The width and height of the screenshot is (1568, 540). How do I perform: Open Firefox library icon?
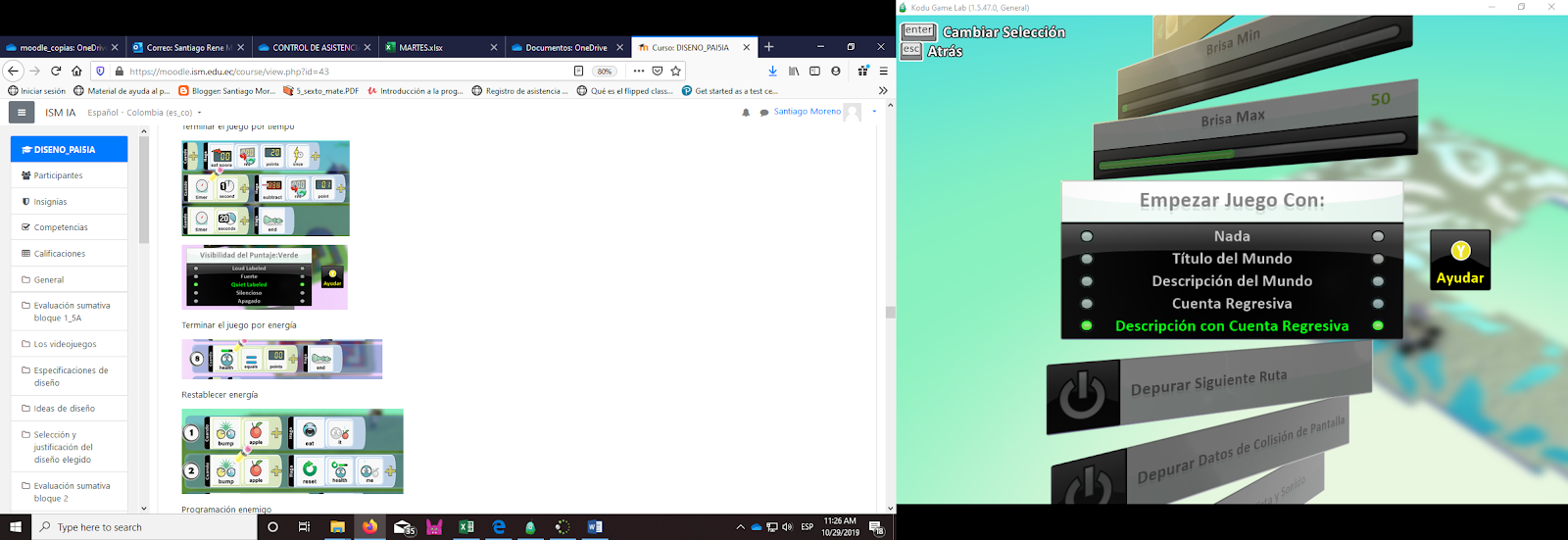pyautogui.click(x=794, y=71)
